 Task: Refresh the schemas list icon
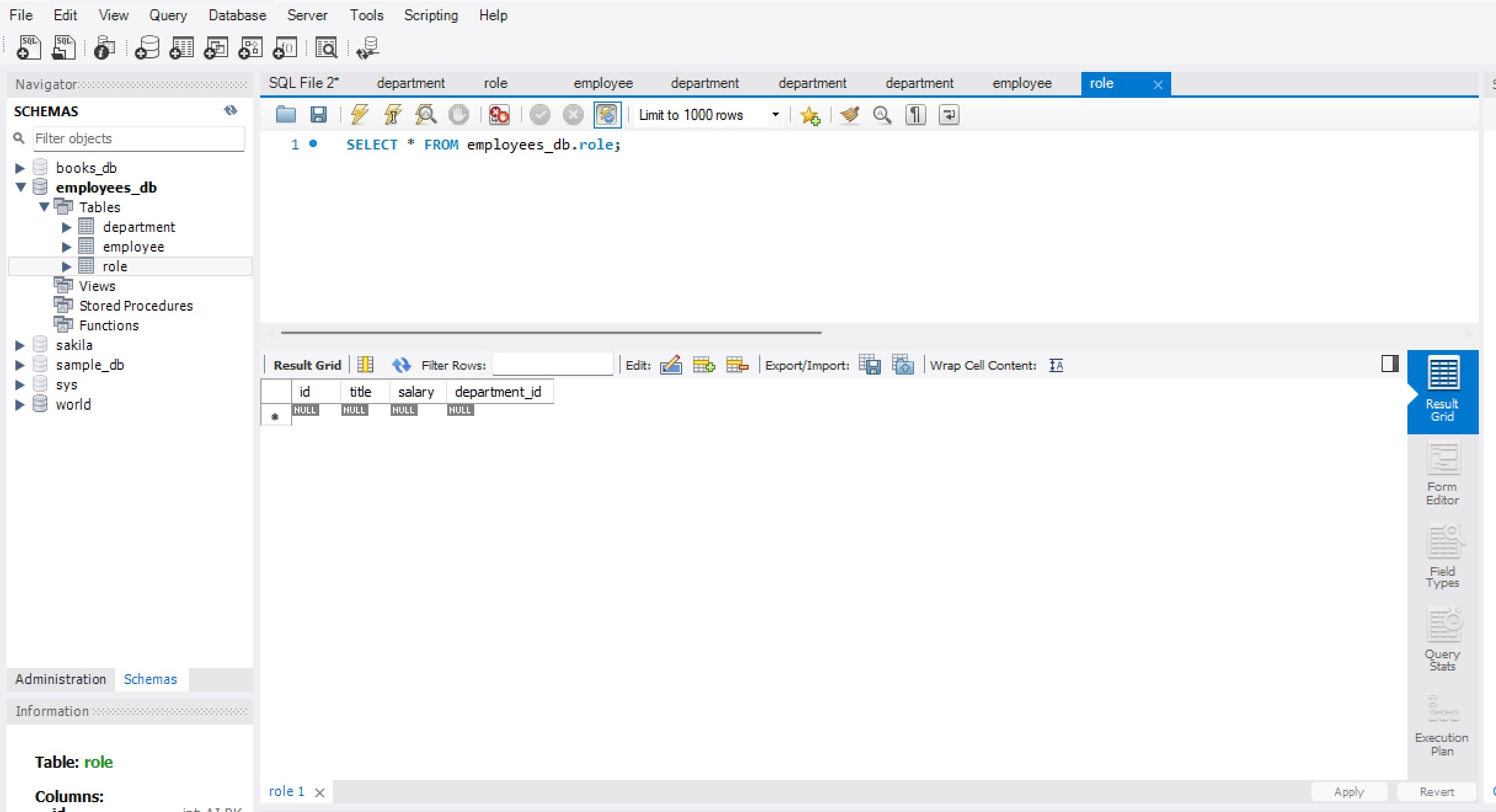point(231,111)
